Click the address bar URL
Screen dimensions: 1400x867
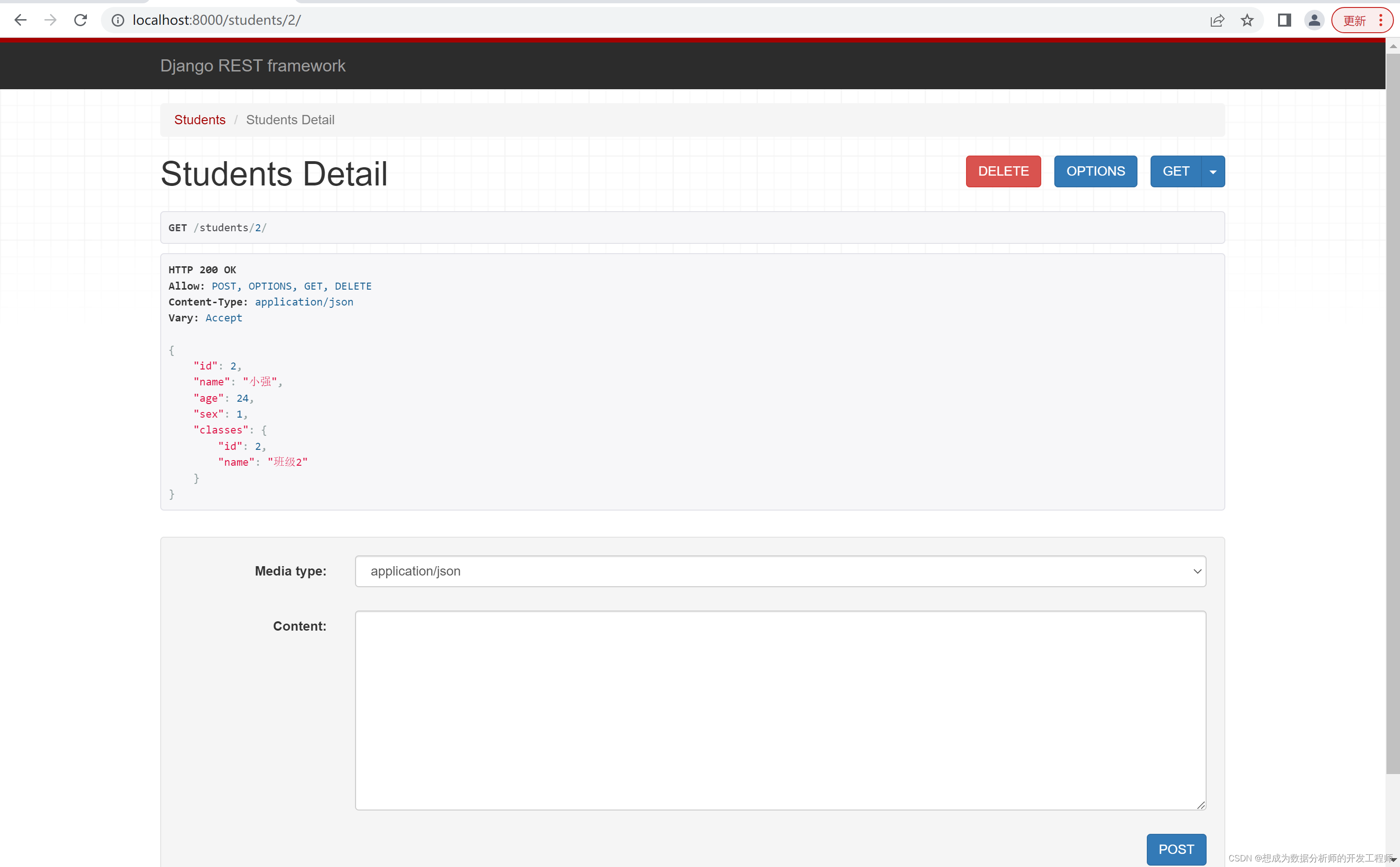click(217, 21)
